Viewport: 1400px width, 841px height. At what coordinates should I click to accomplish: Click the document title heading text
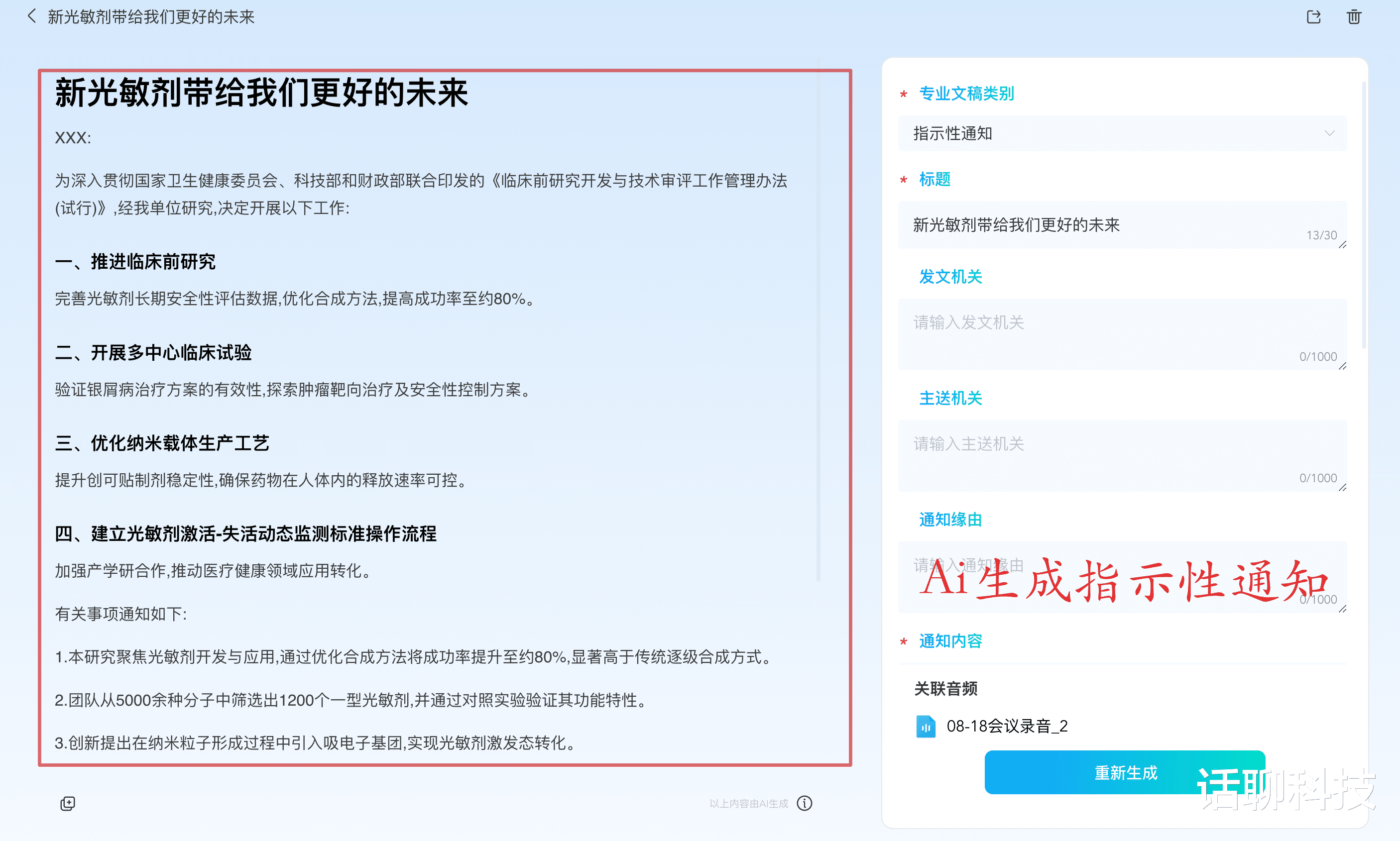pyautogui.click(x=261, y=93)
